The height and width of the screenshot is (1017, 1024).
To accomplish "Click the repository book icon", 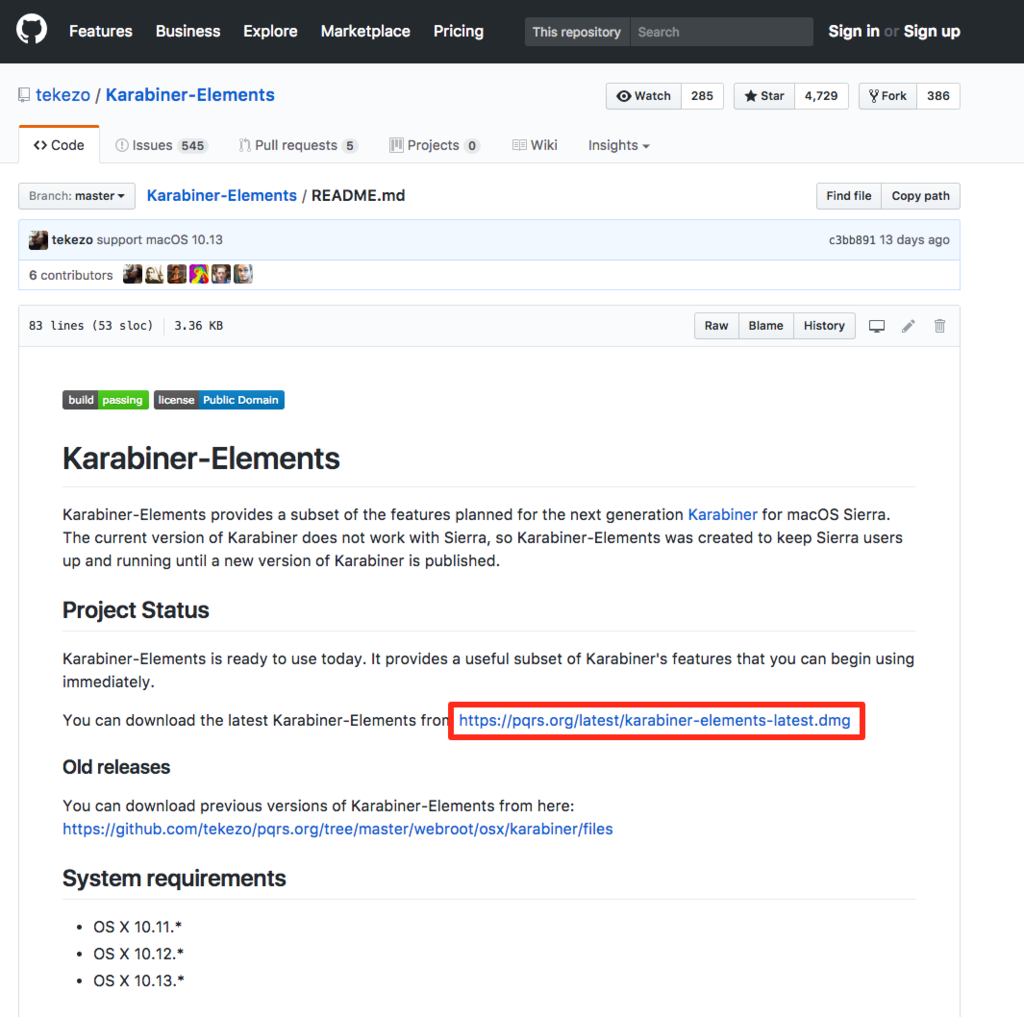I will 24,95.
